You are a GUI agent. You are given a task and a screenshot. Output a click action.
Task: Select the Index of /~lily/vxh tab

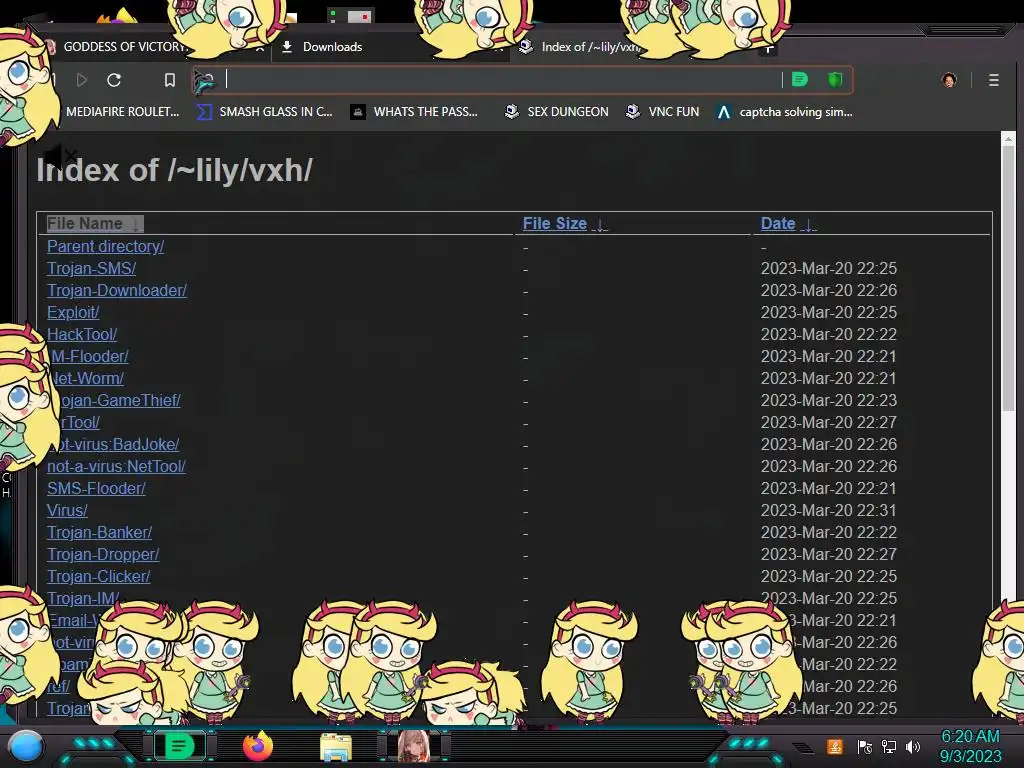point(590,46)
